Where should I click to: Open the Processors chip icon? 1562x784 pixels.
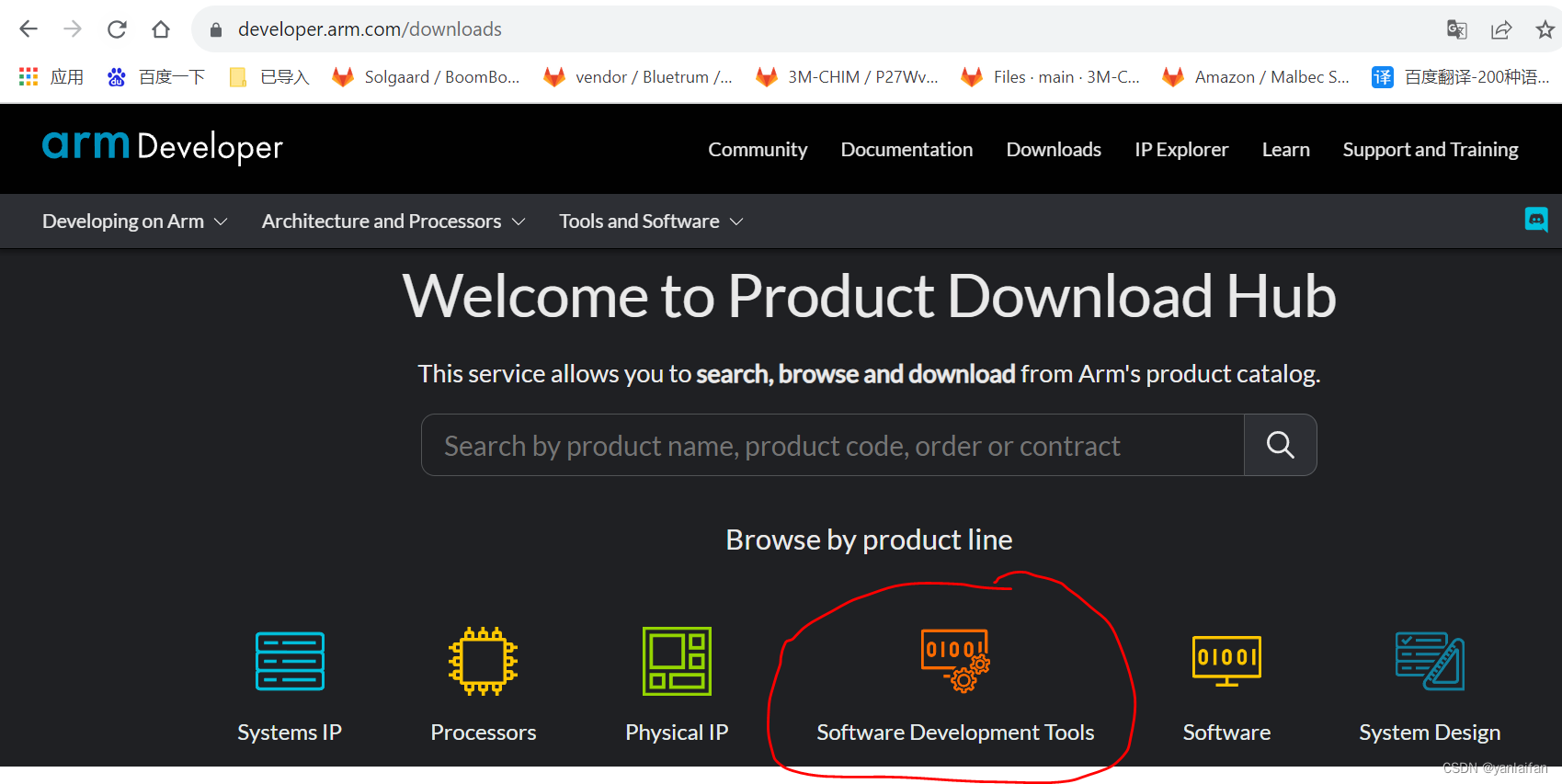[x=483, y=661]
